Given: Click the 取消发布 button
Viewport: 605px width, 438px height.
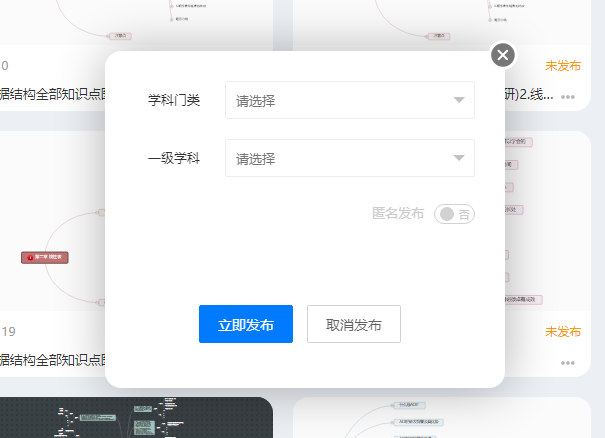Looking at the screenshot, I should [354, 324].
